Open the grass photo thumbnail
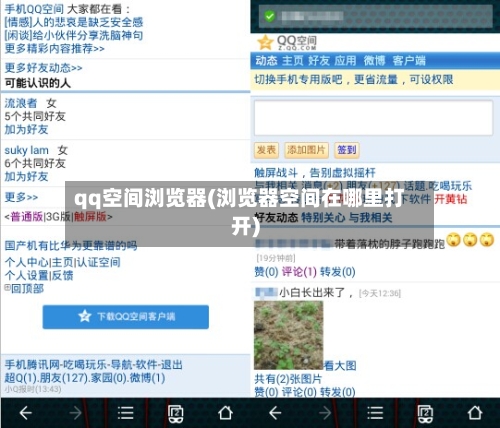Screen dimensions: 500x428 click(x=288, y=335)
